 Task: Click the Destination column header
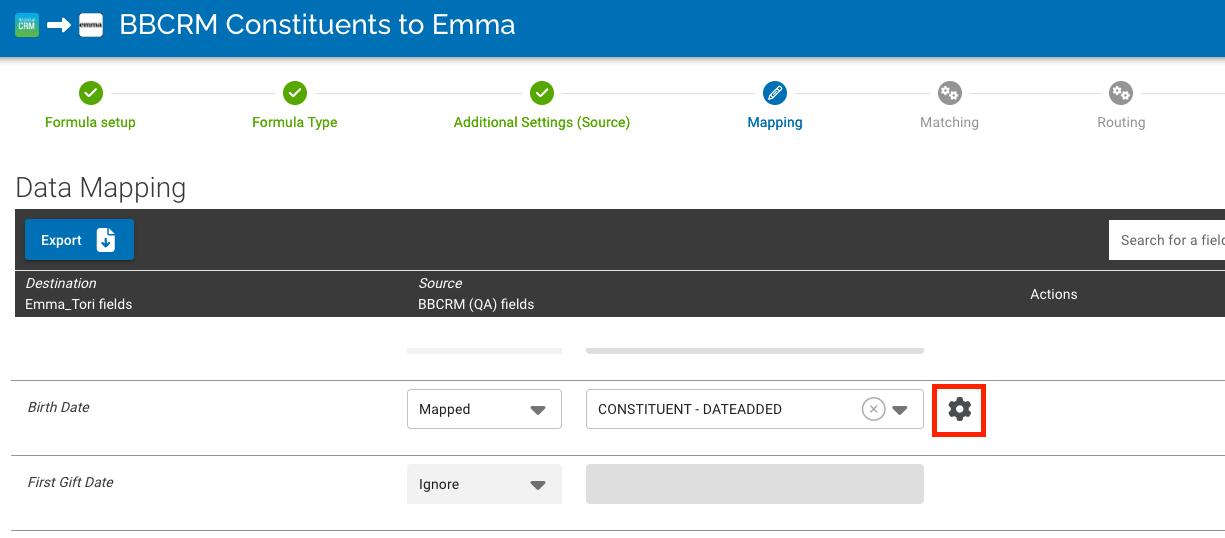(61, 283)
